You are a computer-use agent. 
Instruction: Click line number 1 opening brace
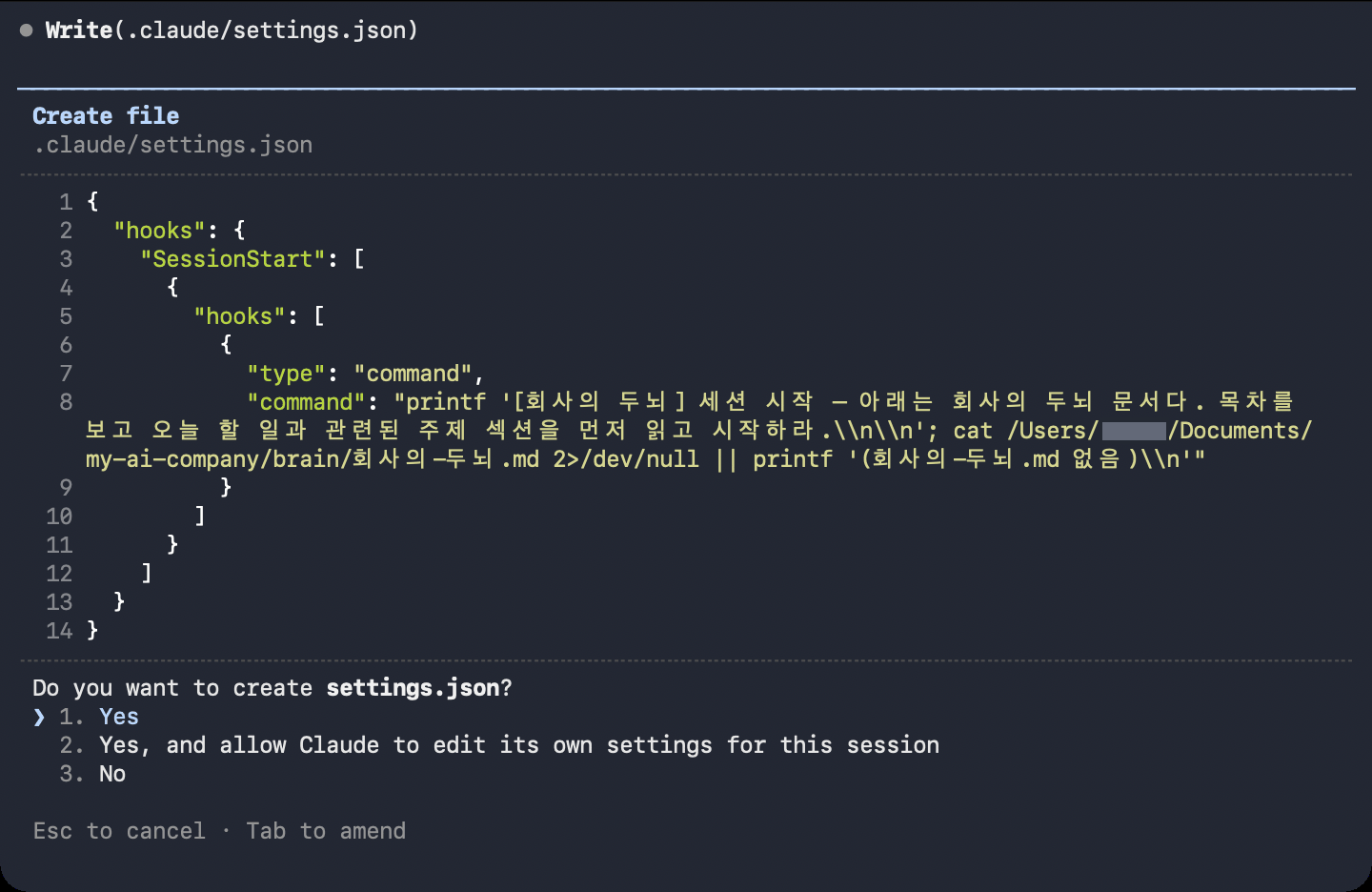click(92, 202)
